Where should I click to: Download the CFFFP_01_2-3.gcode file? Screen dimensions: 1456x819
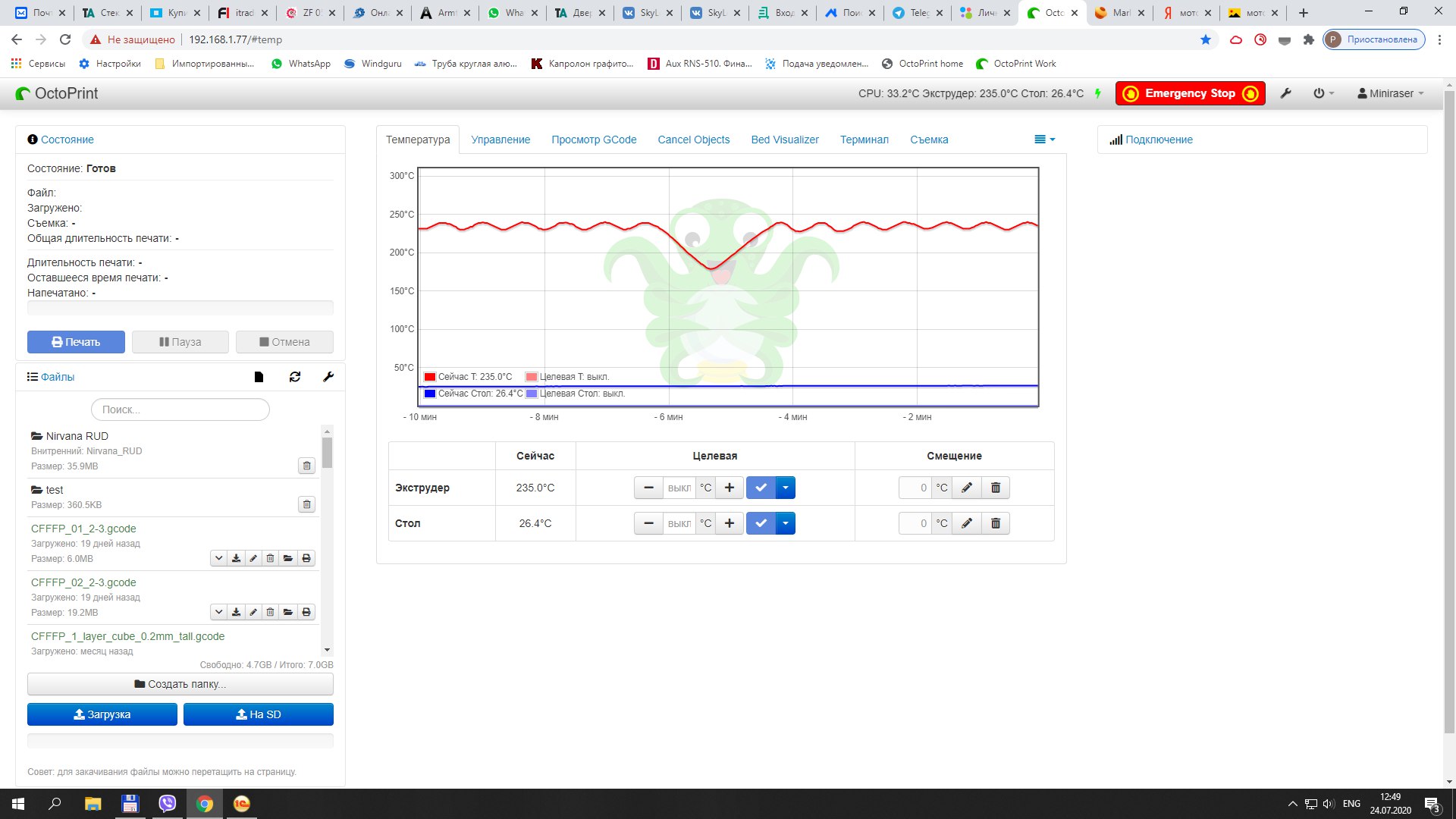(x=236, y=558)
